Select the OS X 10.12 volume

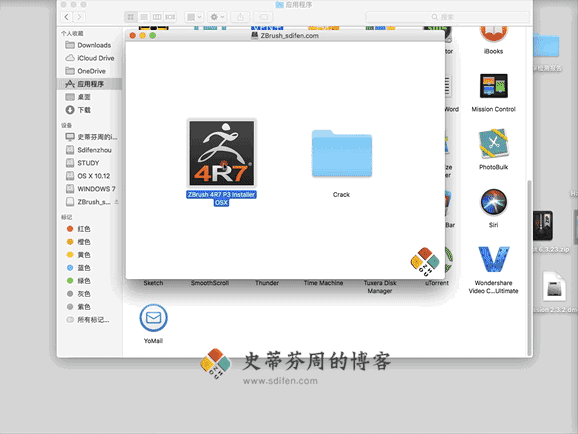click(x=89, y=176)
